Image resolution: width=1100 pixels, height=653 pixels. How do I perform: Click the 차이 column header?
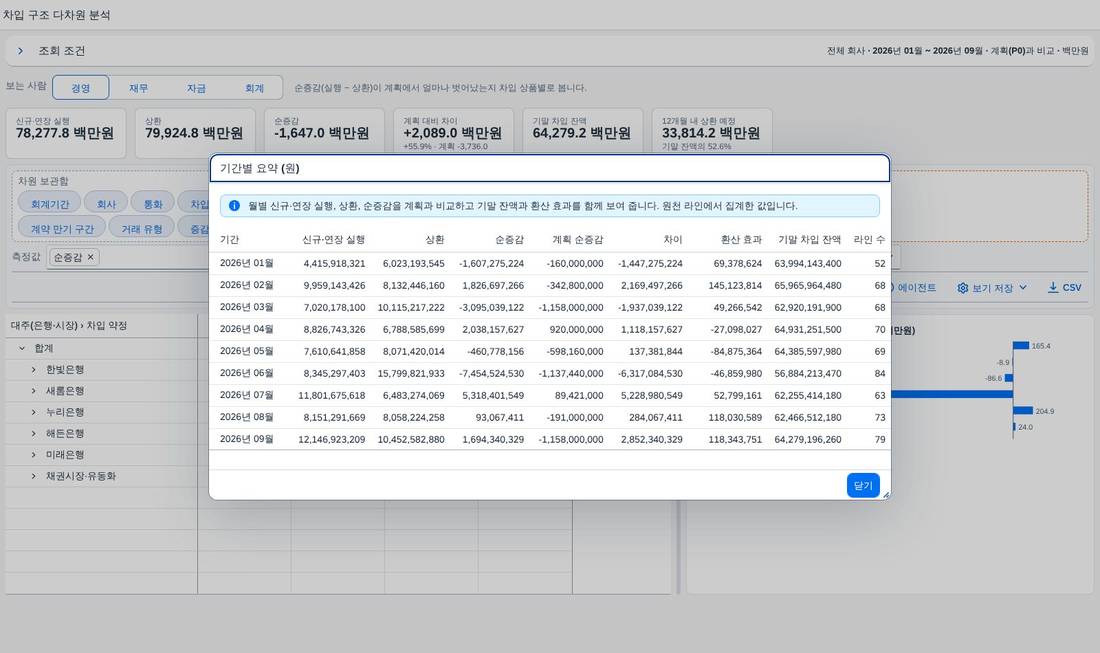tap(673, 239)
